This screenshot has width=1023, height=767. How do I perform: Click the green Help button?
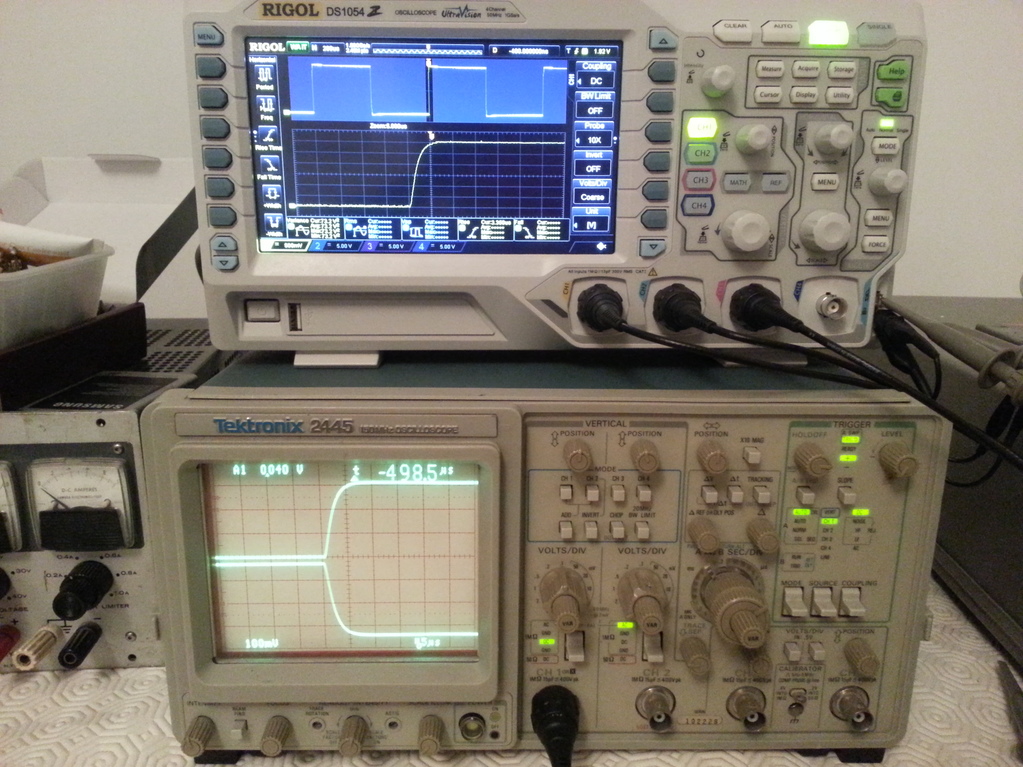894,71
